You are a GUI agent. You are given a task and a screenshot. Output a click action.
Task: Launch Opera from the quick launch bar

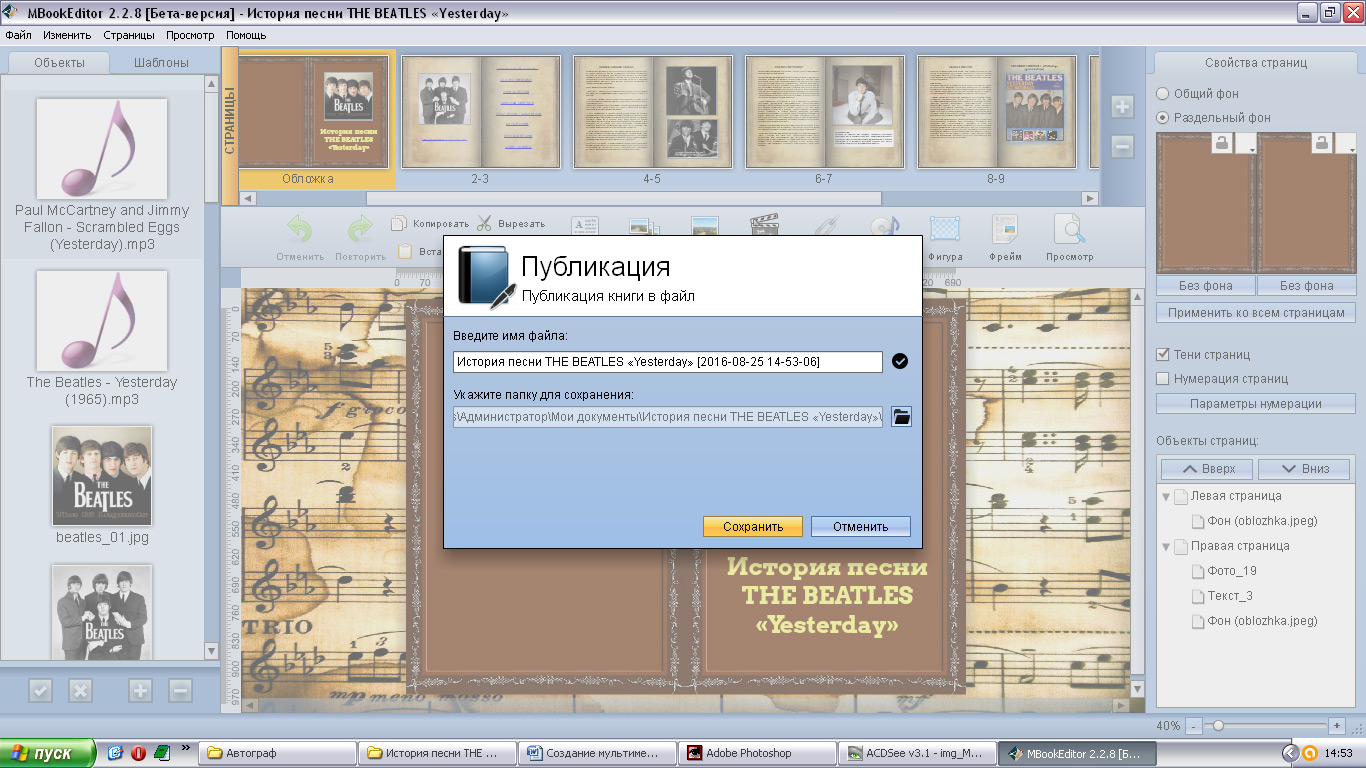point(138,752)
